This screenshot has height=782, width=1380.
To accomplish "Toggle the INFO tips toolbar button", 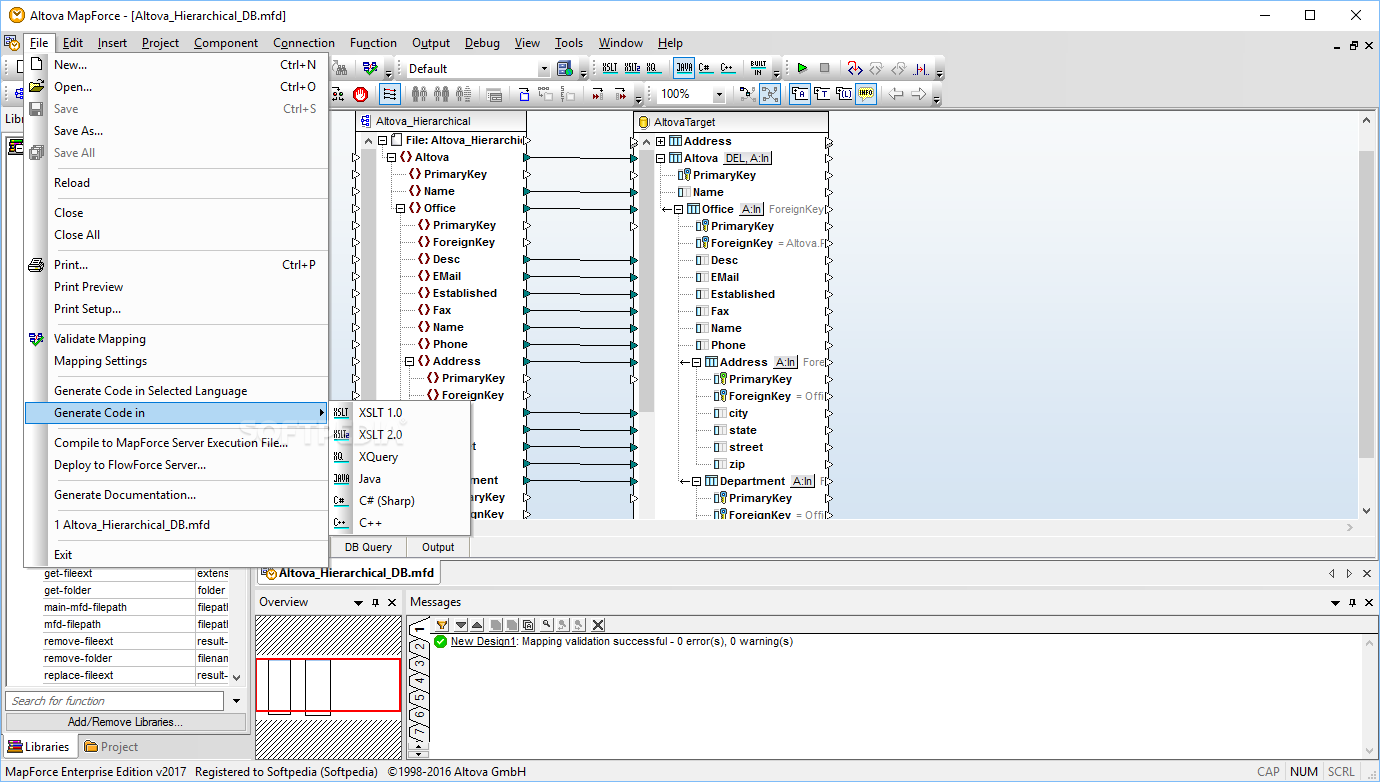I will point(865,94).
